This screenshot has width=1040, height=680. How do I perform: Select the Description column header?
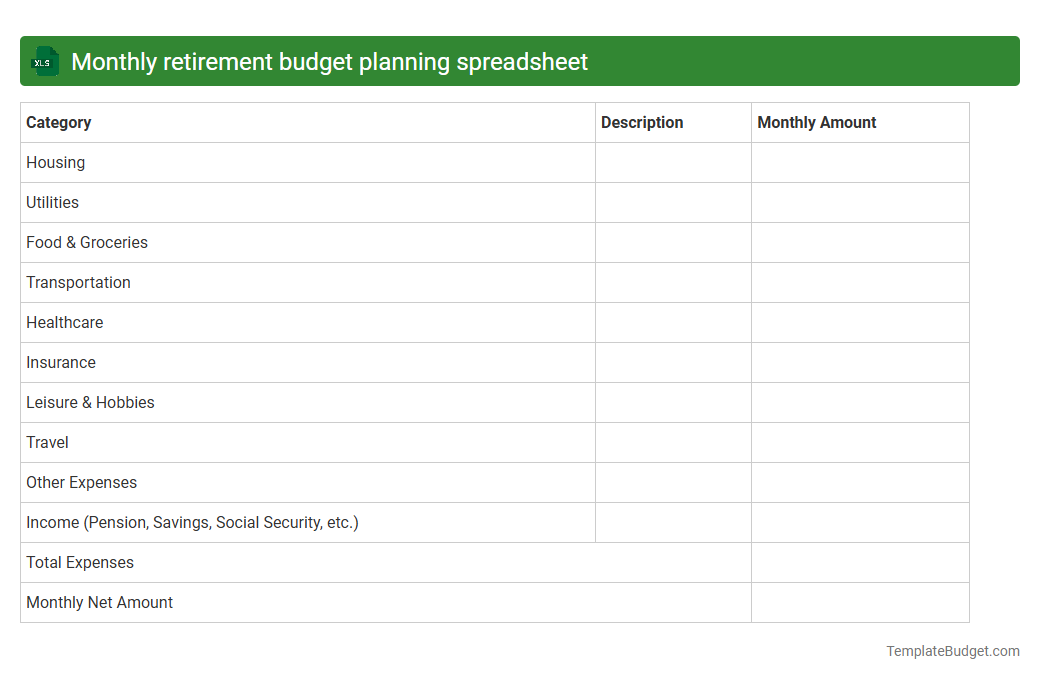pyautogui.click(x=642, y=122)
